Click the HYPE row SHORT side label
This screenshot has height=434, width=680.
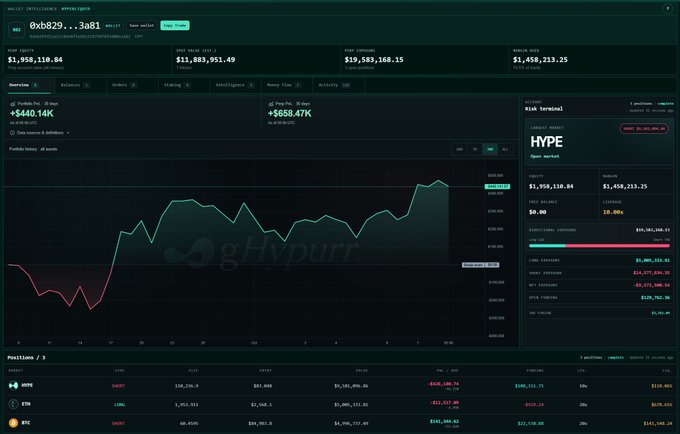coord(118,386)
